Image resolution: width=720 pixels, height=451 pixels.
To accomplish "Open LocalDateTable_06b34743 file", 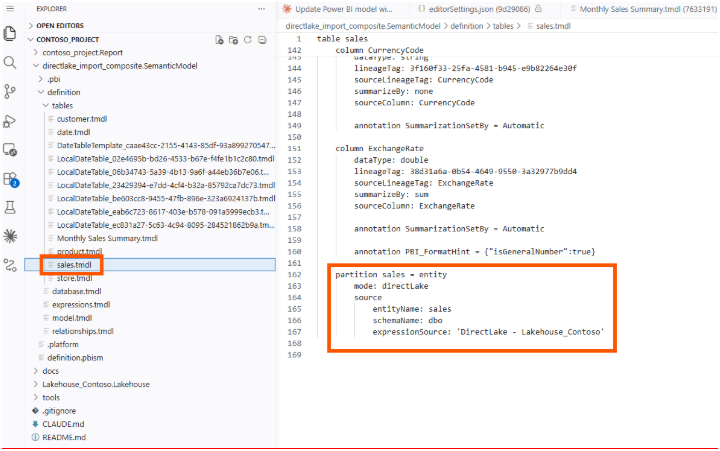I will coord(163,172).
